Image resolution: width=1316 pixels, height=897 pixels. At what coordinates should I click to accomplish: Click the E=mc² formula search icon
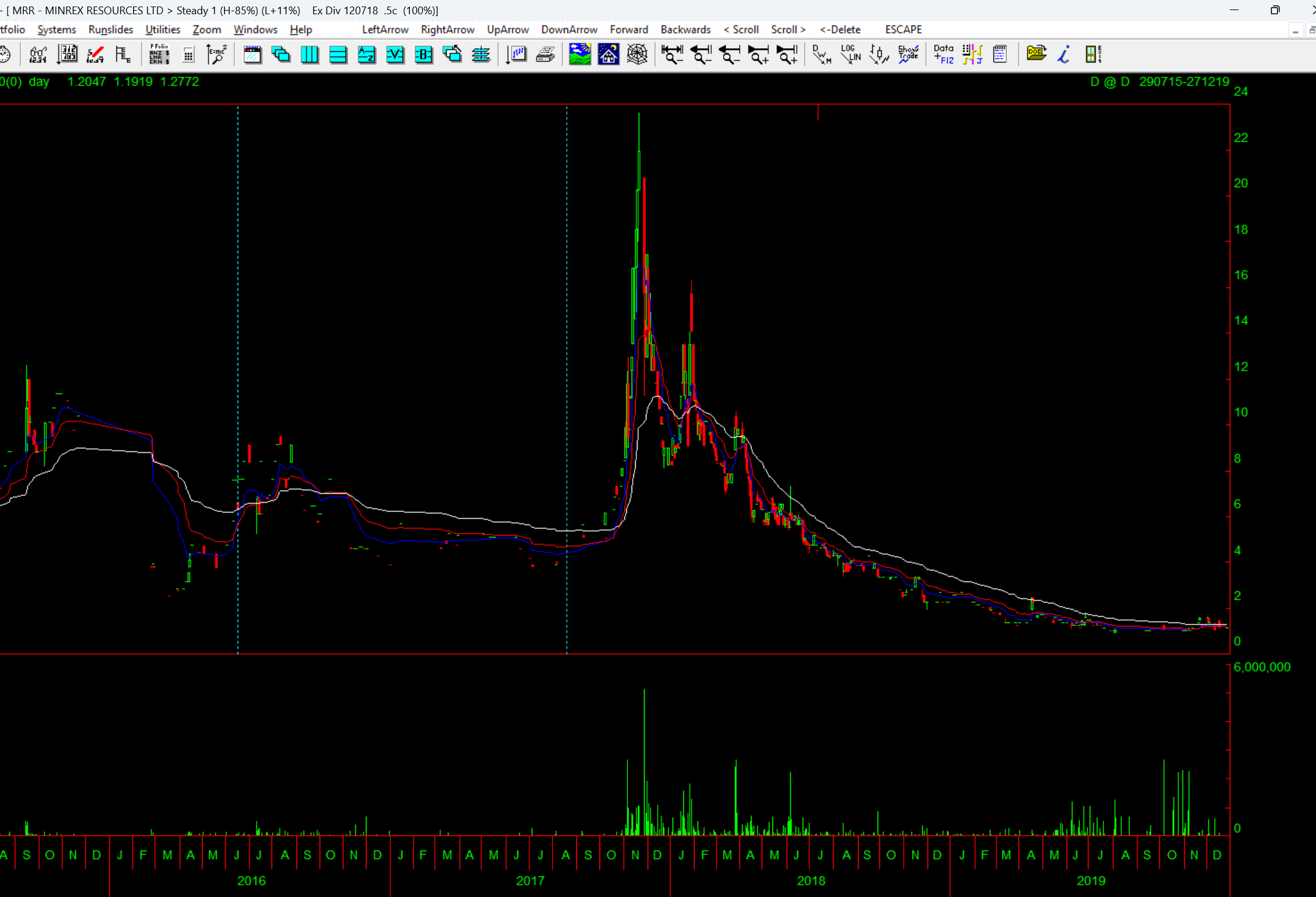click(216, 55)
